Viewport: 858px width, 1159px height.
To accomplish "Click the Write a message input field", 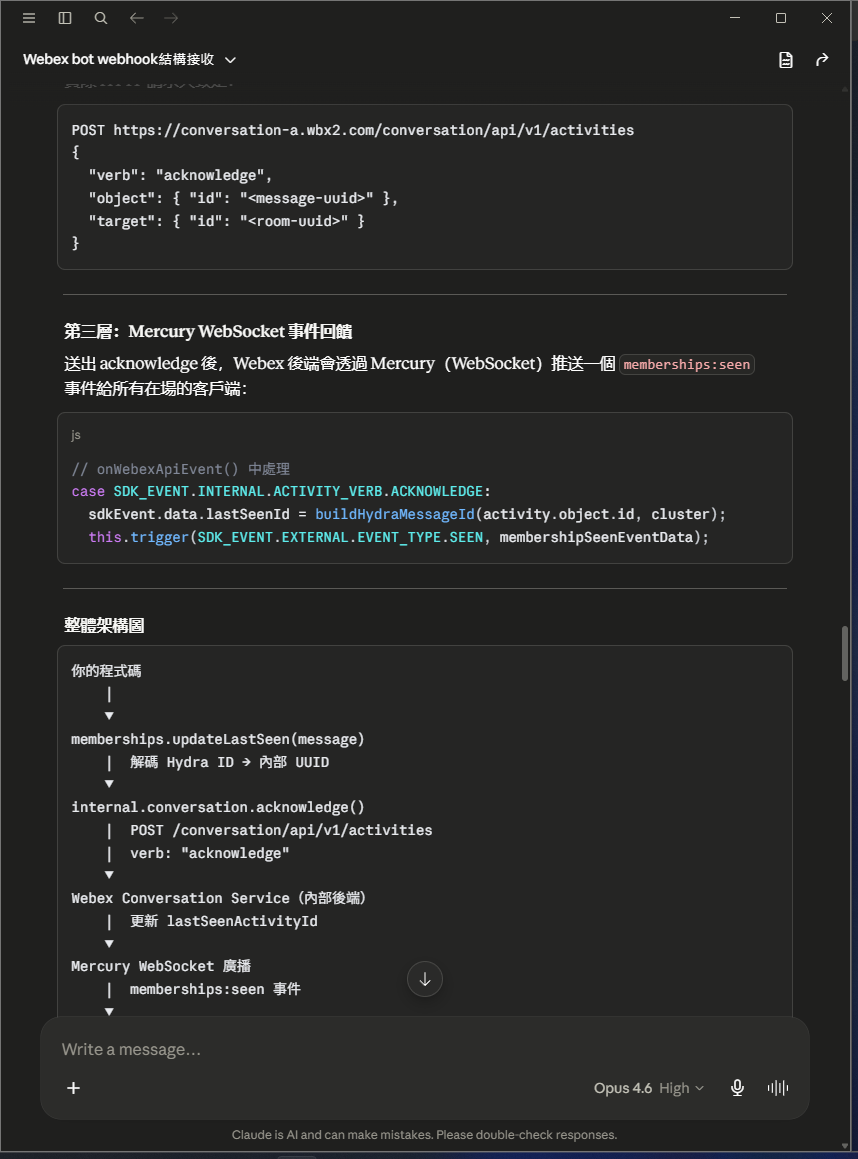I will click(x=424, y=1049).
